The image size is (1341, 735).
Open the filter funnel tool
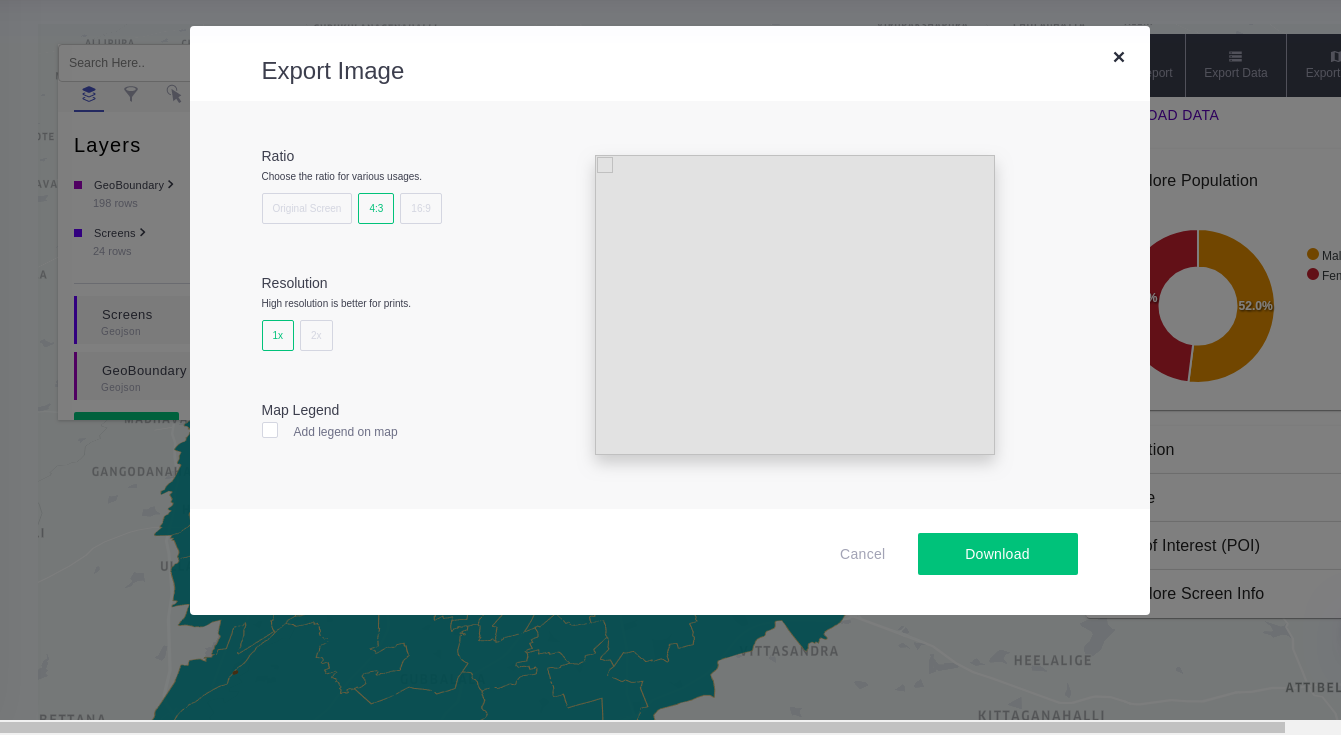click(131, 96)
